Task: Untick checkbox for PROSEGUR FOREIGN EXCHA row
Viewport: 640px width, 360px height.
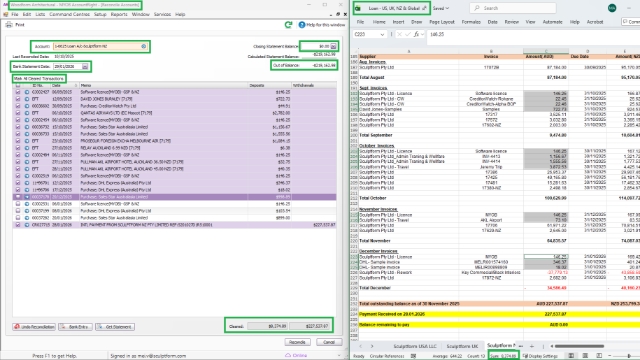Action: [18, 141]
